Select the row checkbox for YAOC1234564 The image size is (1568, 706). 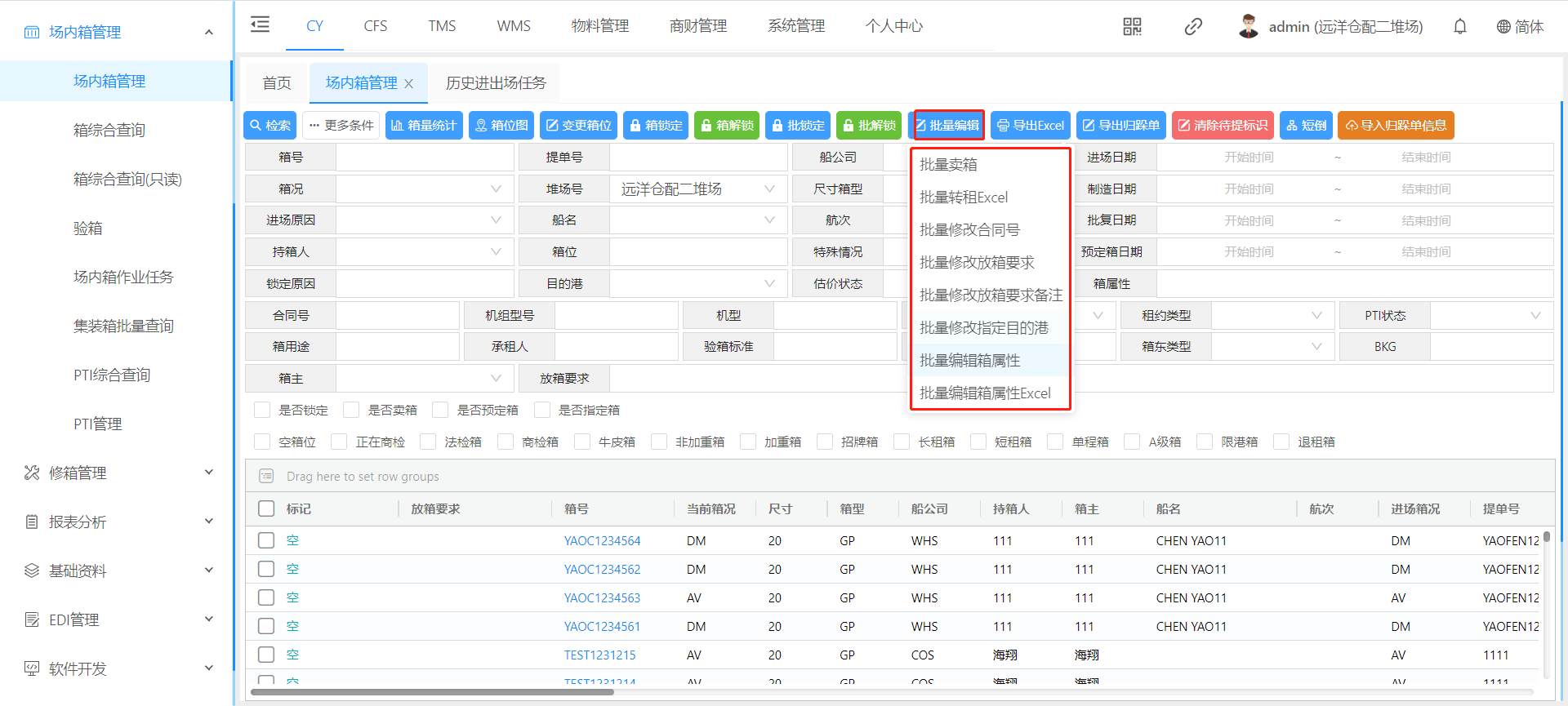pos(266,540)
